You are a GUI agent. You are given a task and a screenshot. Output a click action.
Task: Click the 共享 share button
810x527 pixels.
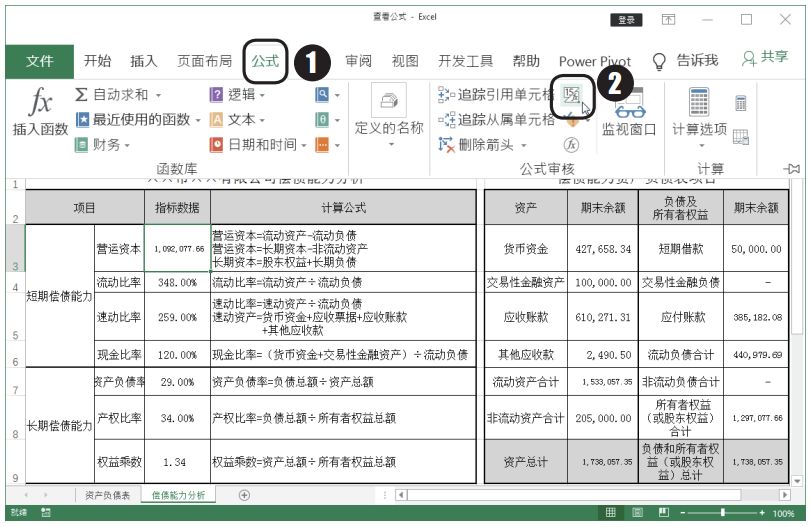tap(765, 57)
